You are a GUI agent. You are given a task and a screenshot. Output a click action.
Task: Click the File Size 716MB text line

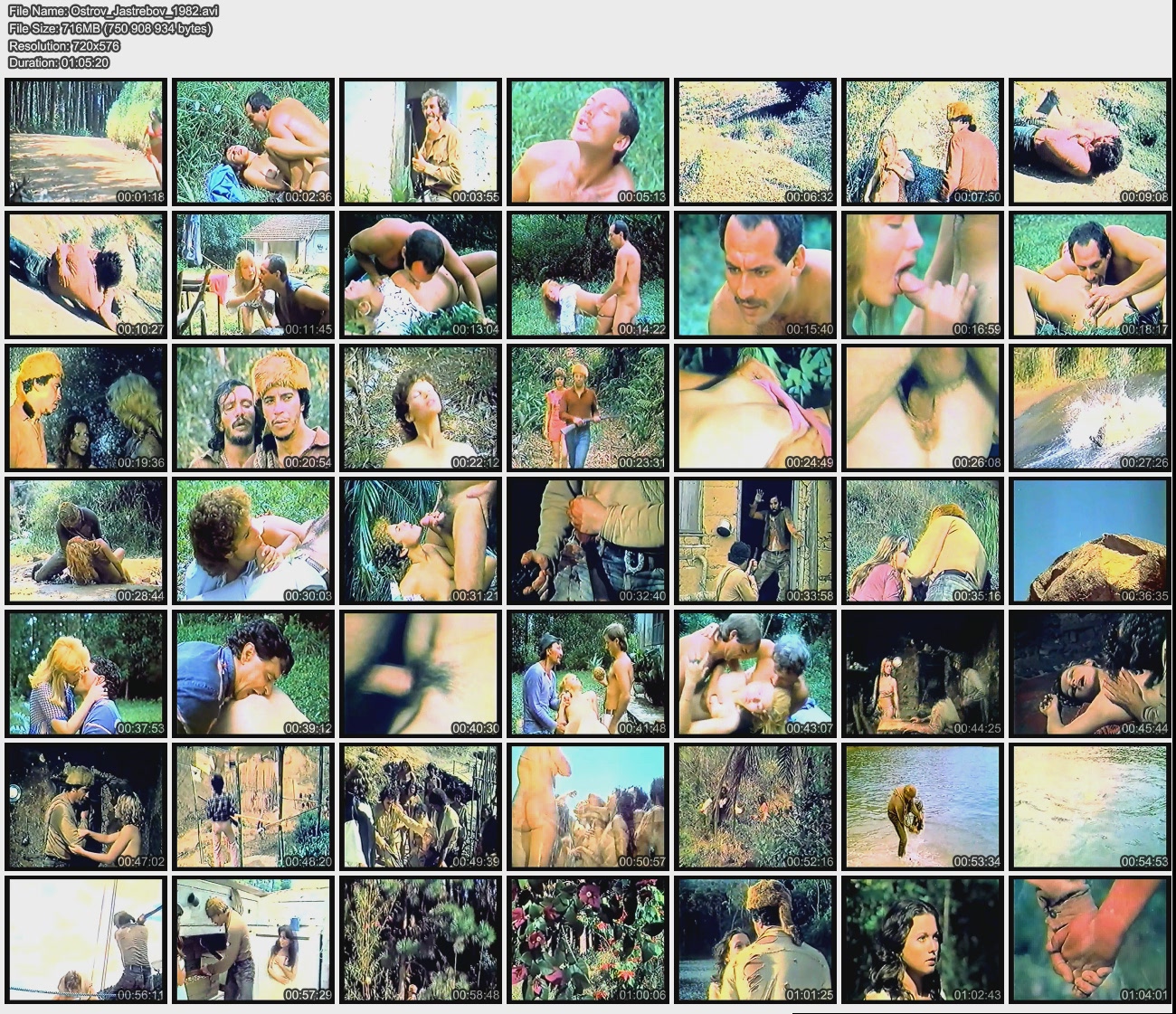pyautogui.click(x=110, y=28)
